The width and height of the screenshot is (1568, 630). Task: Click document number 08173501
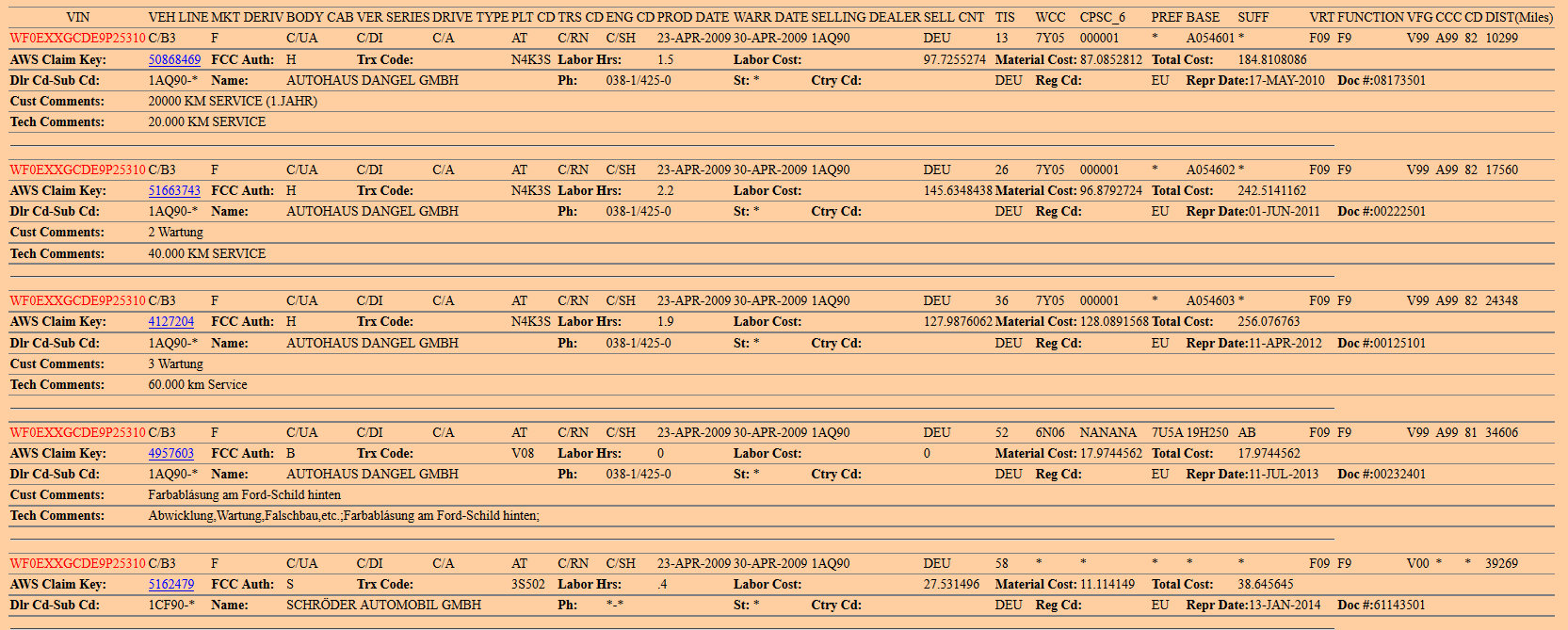[1399, 80]
